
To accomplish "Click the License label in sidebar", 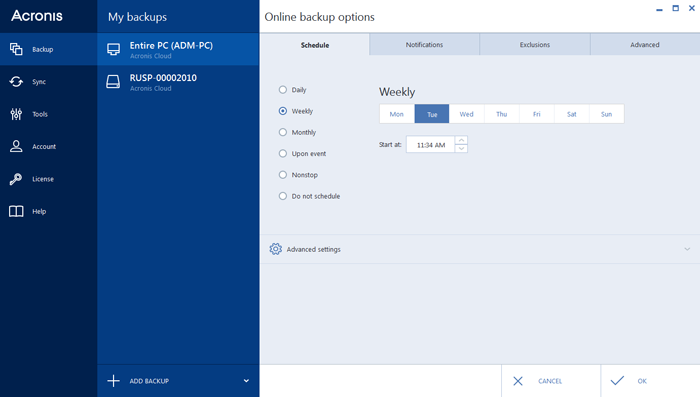I will pos(43,179).
